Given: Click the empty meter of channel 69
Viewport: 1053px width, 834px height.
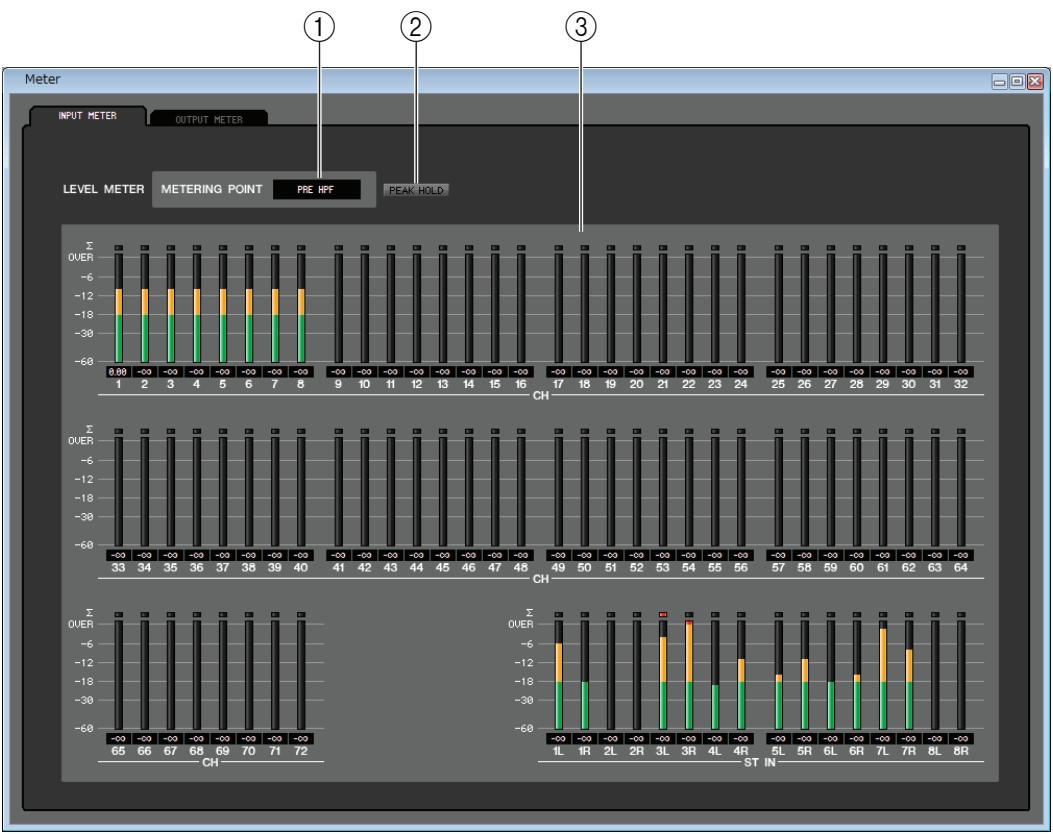Looking at the screenshot, I should [223, 675].
